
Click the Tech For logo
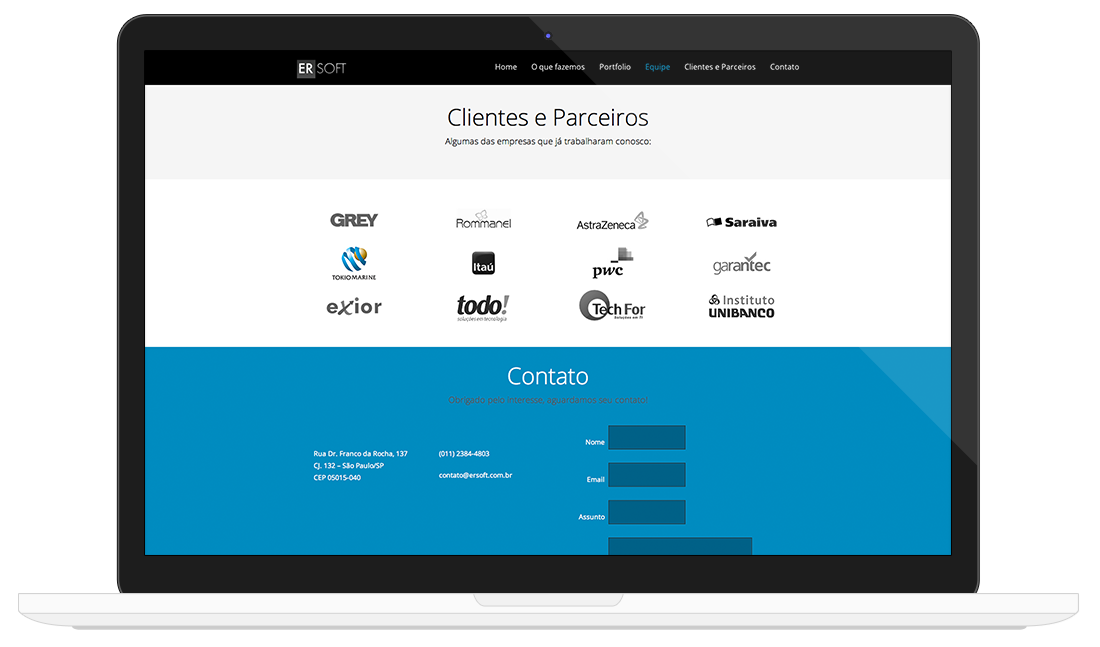tap(612, 306)
